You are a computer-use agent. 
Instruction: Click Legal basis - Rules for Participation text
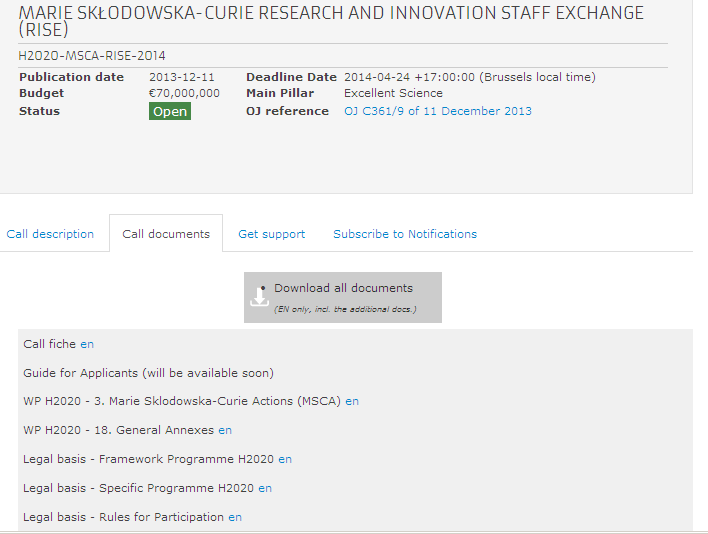pos(123,517)
